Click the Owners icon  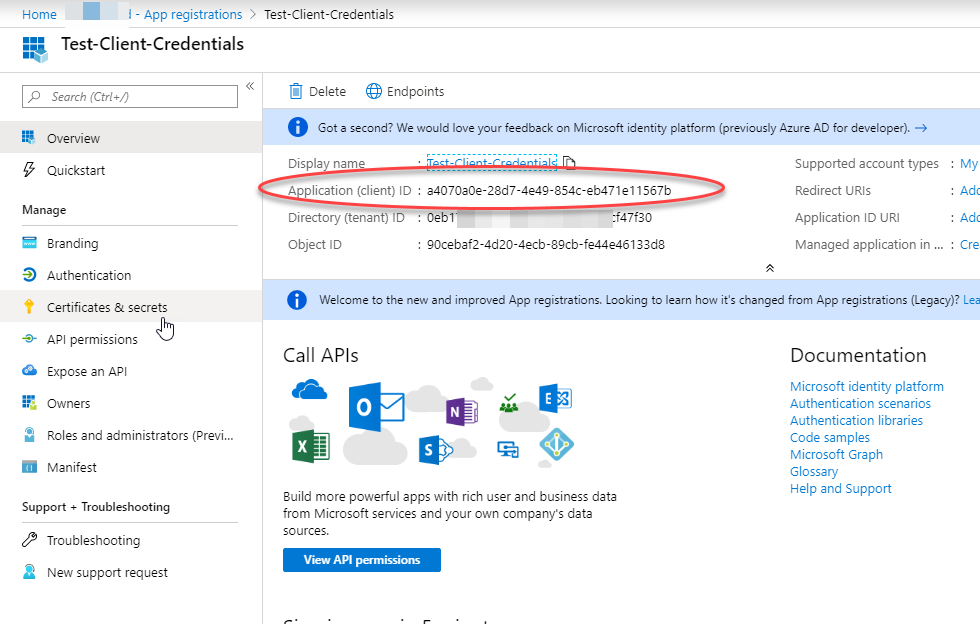click(29, 402)
